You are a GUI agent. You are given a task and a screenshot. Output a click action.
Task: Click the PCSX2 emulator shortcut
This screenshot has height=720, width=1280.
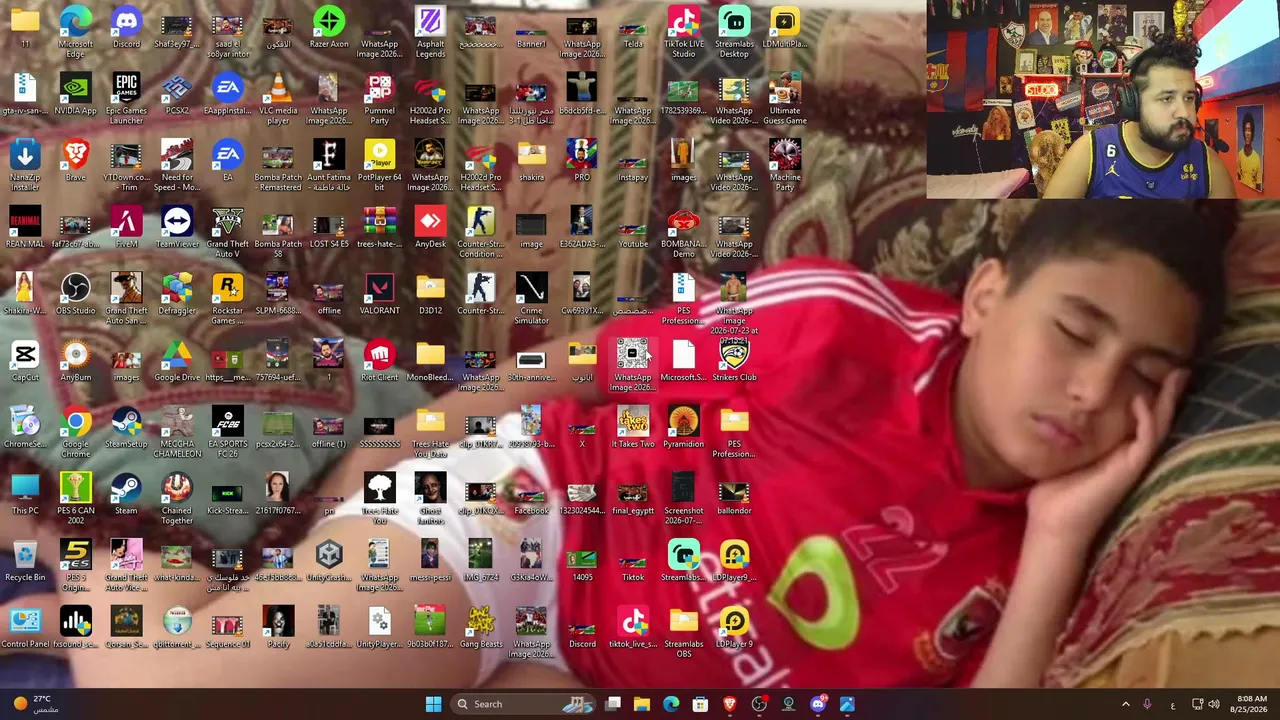click(x=177, y=94)
